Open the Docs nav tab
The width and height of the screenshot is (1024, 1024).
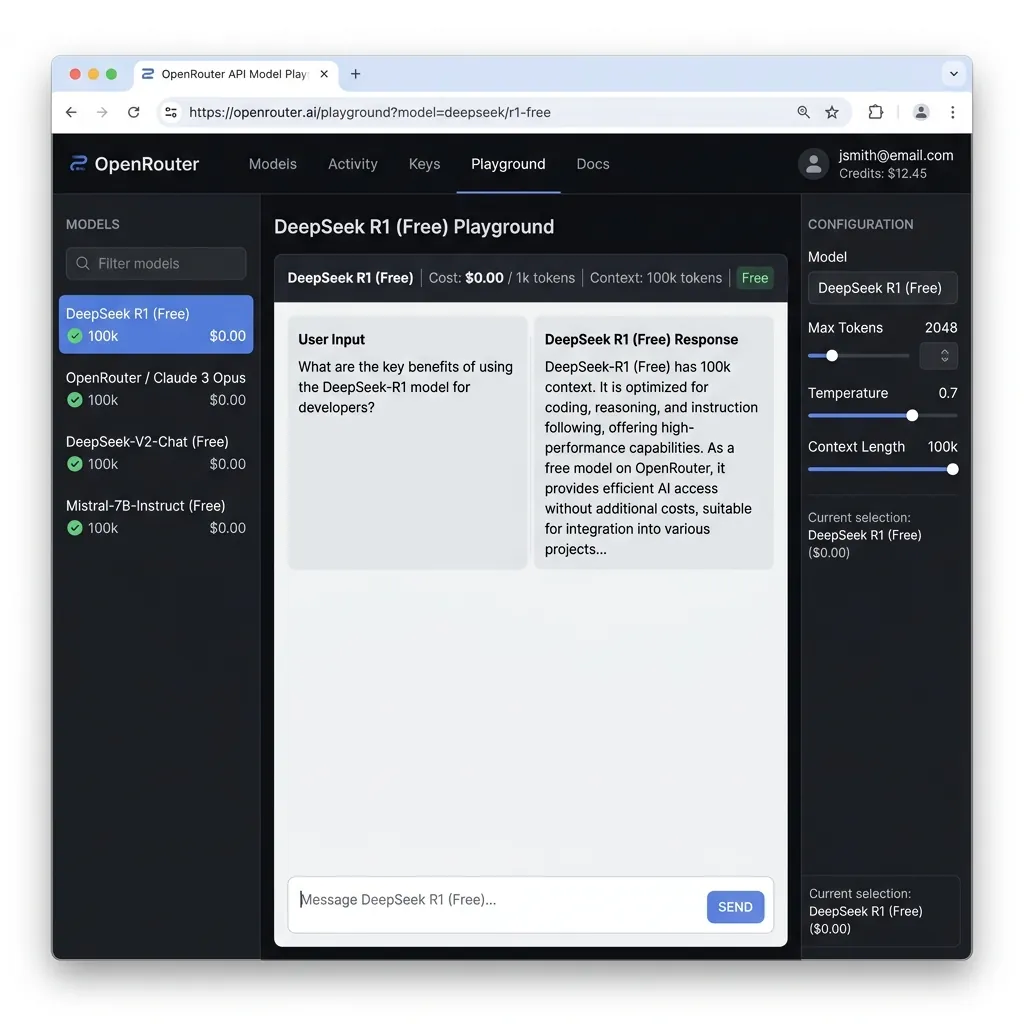[593, 164]
